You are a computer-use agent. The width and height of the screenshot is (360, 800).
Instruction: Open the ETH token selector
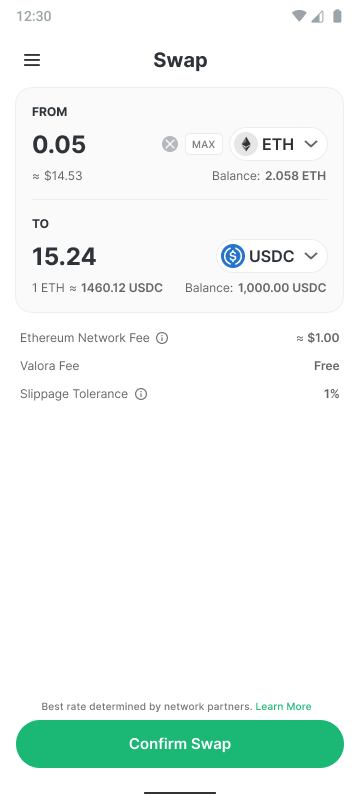278,144
